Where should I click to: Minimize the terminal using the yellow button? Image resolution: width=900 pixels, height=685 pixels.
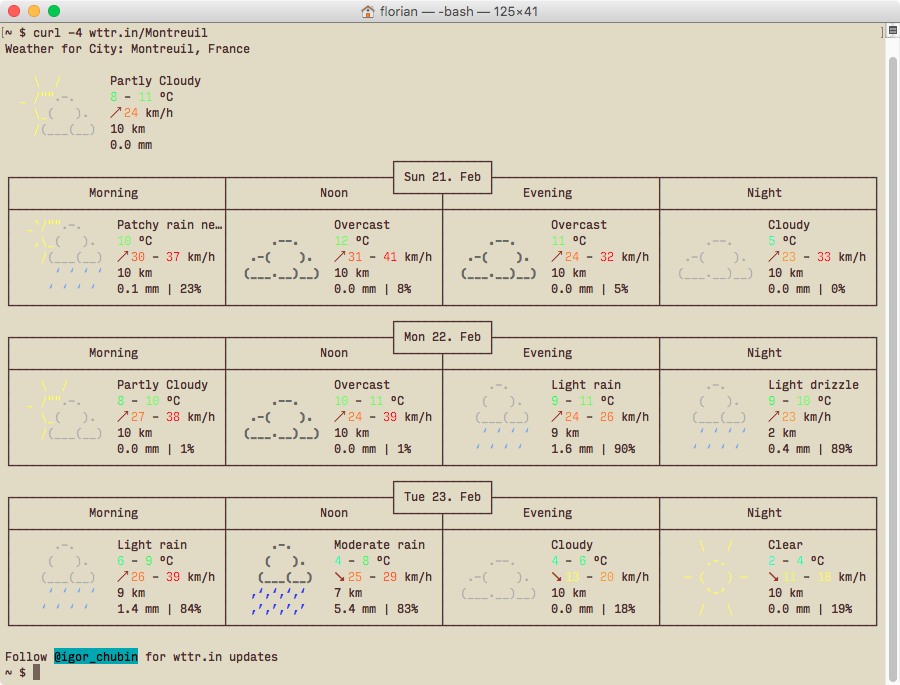tap(34, 11)
